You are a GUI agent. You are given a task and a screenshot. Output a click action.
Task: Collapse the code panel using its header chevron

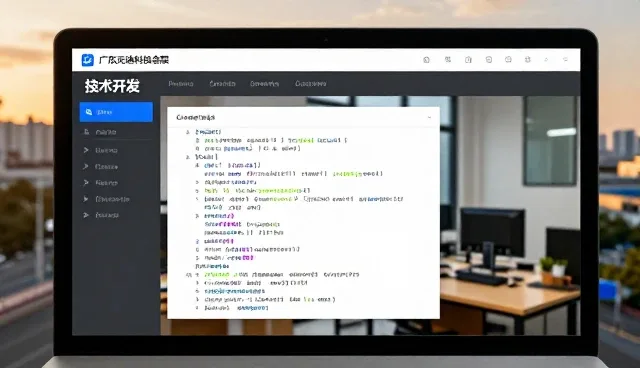[429, 117]
